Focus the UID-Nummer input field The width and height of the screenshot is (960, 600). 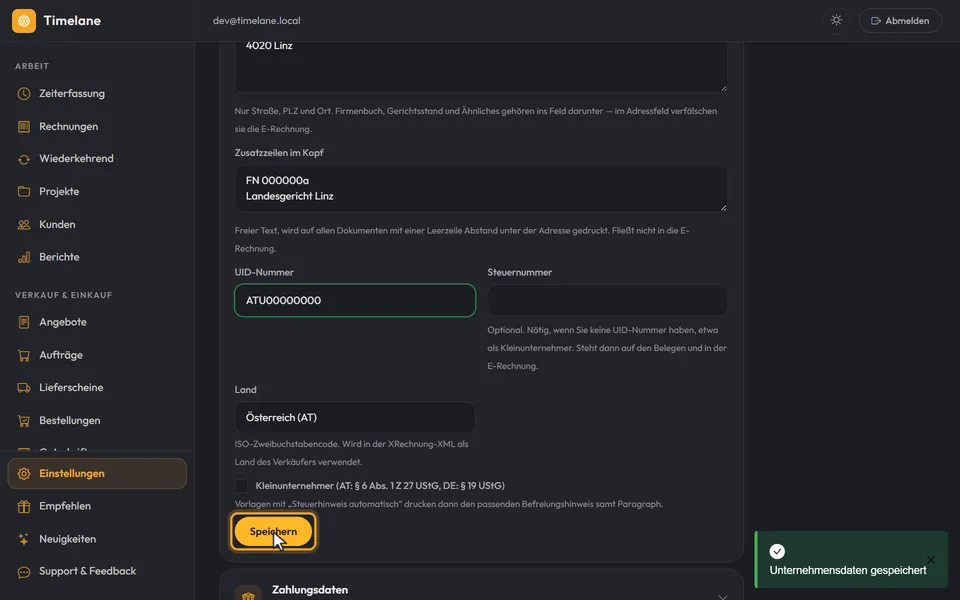(x=355, y=300)
